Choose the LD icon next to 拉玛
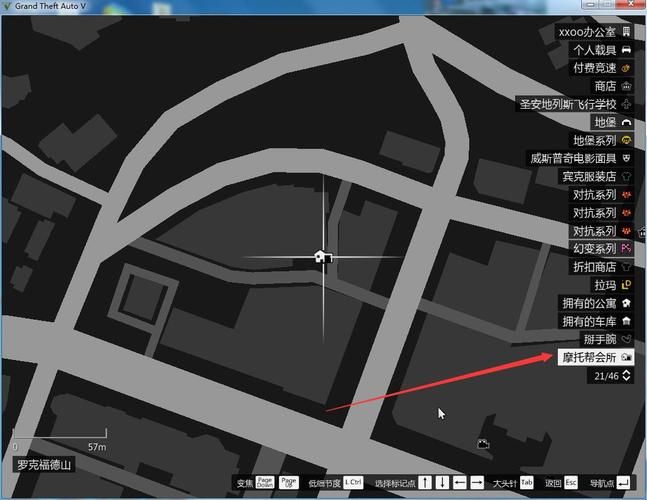Screen dimensions: 647x500 (626, 285)
